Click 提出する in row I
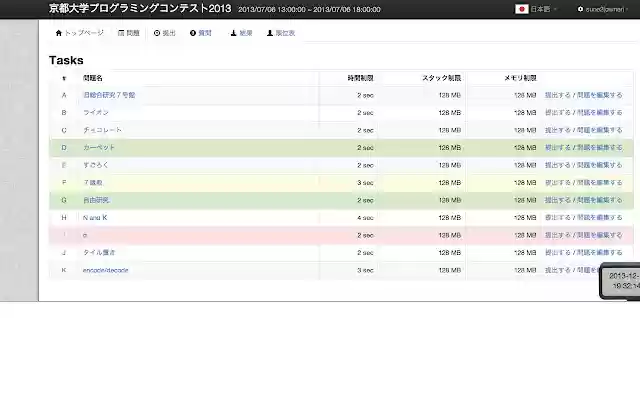 pyautogui.click(x=558, y=236)
